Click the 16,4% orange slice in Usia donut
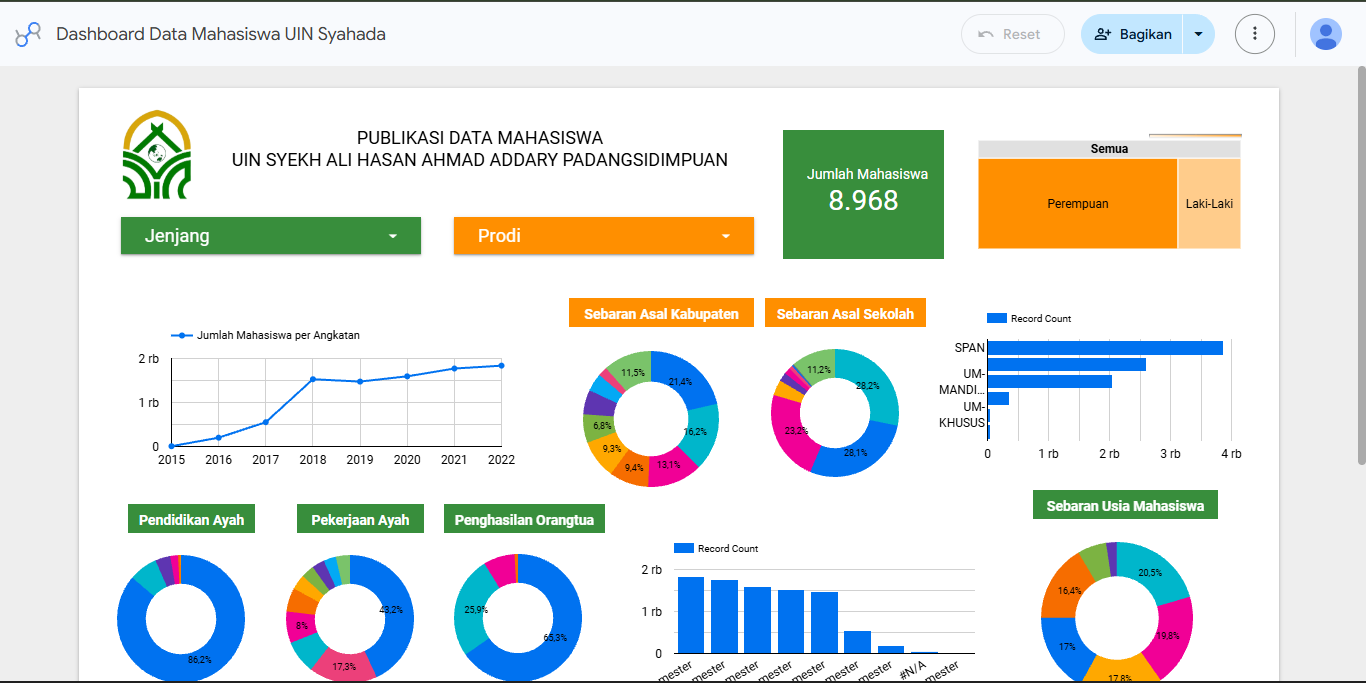This screenshot has width=1366, height=683. pos(1065,590)
